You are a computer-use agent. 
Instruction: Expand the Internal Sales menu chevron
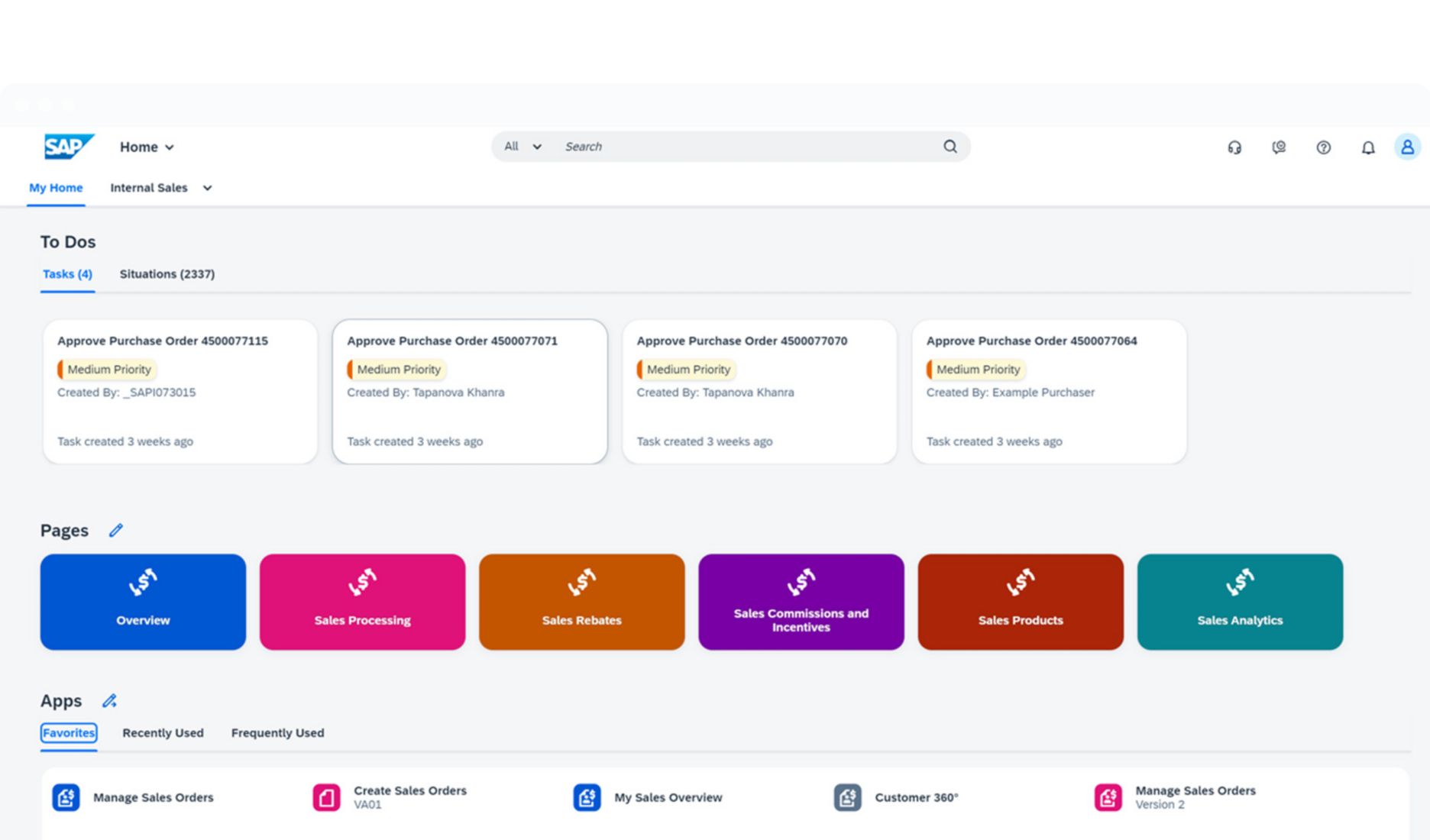pos(207,188)
